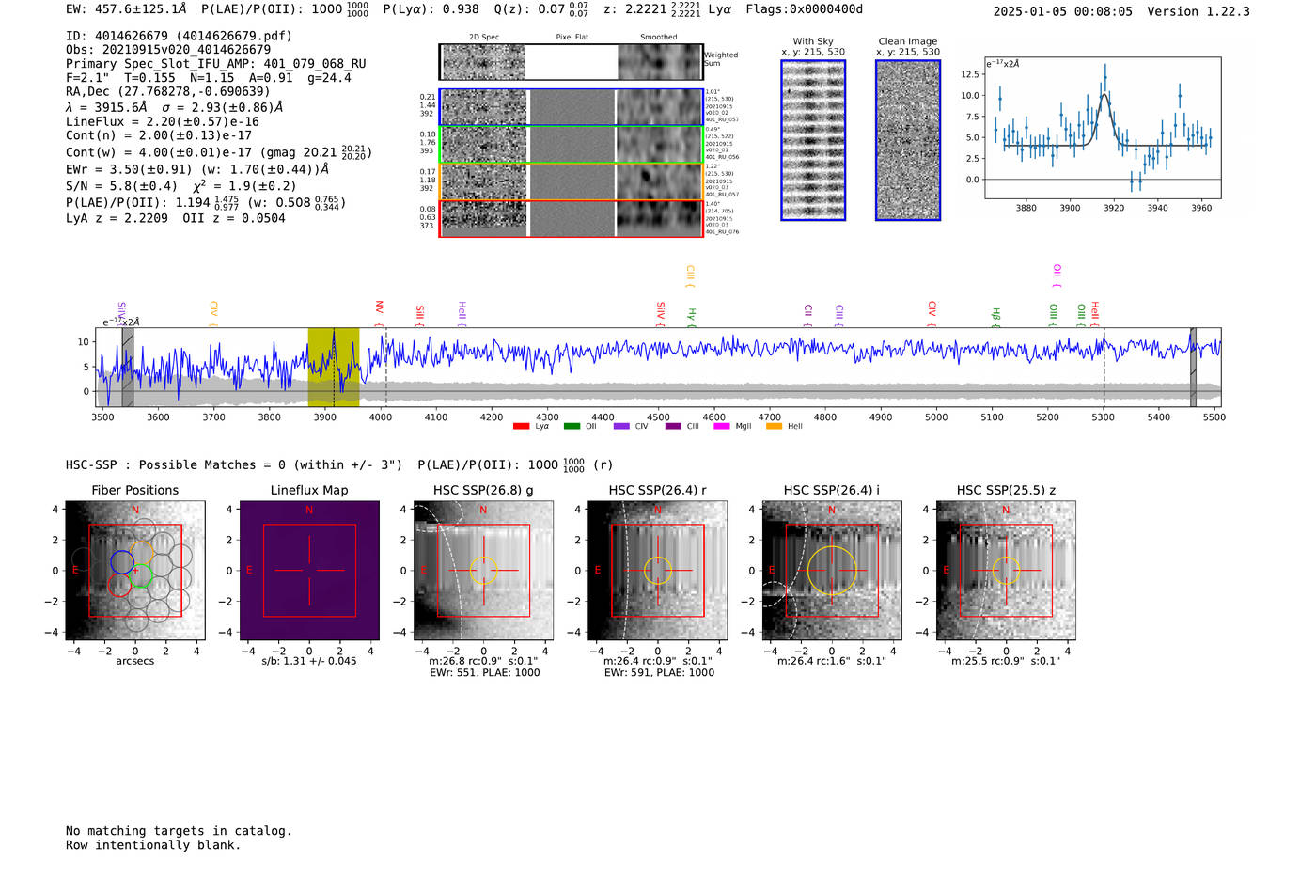The width and height of the screenshot is (1316, 896).
Task: Open the With Sky image thumbnail
Action: [813, 140]
